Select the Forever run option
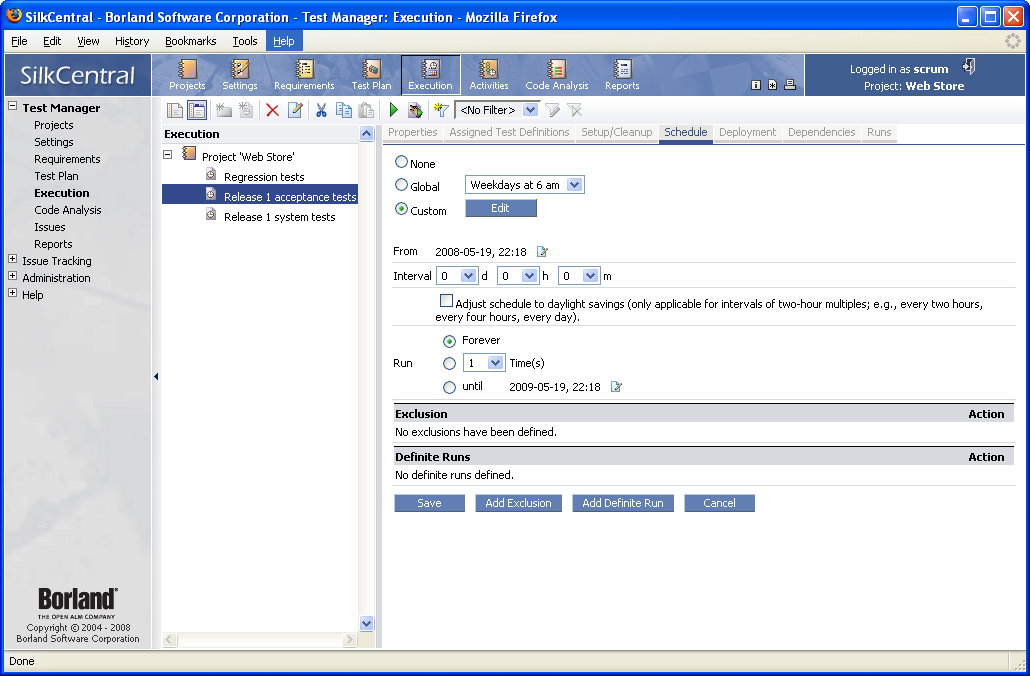 (x=449, y=341)
